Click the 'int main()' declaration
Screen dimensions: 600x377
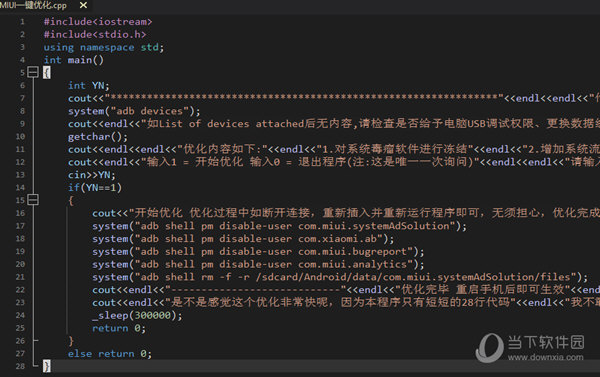tap(73, 60)
